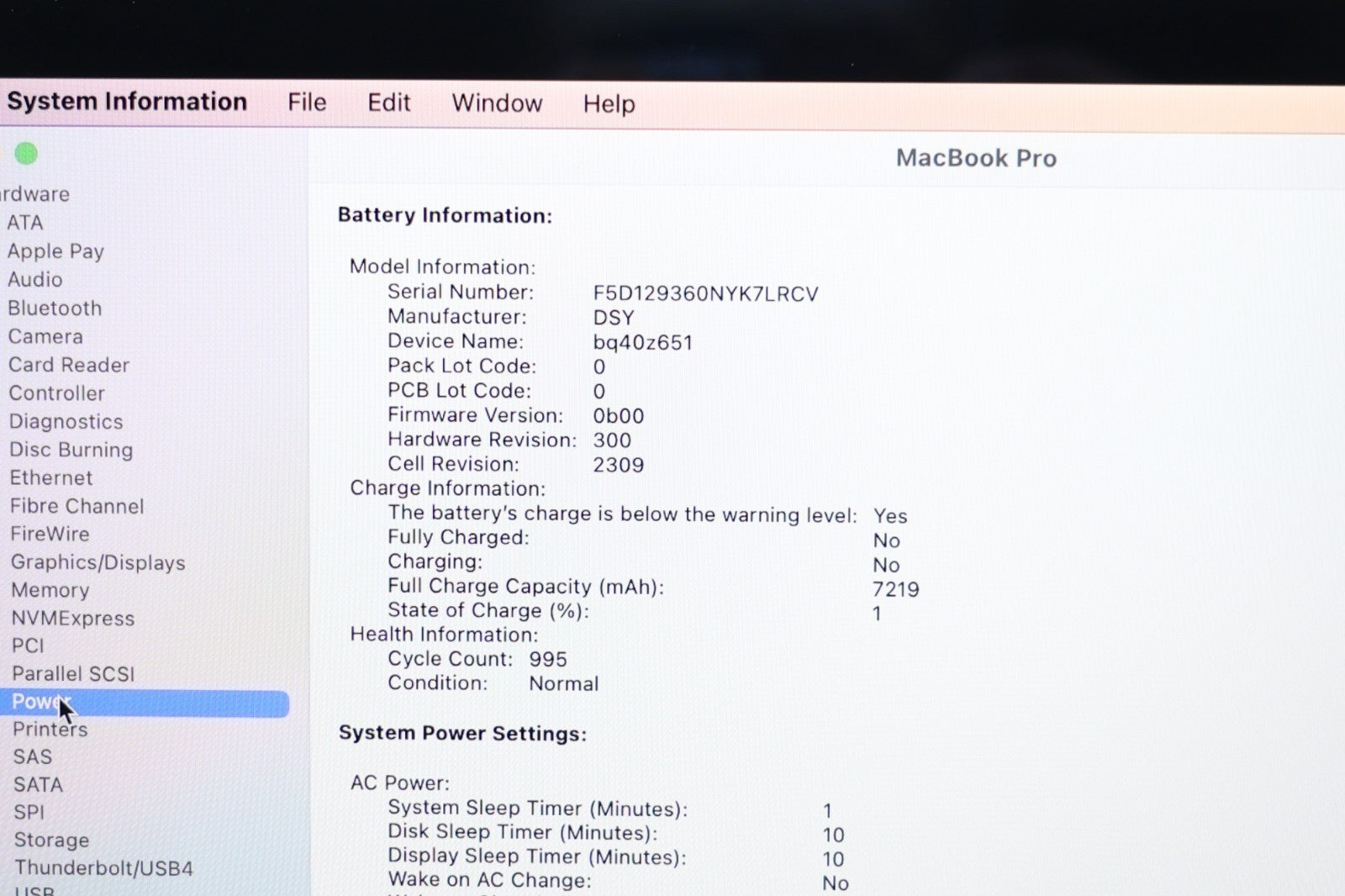Open the File menu
1345x896 pixels.
pyautogui.click(x=307, y=103)
